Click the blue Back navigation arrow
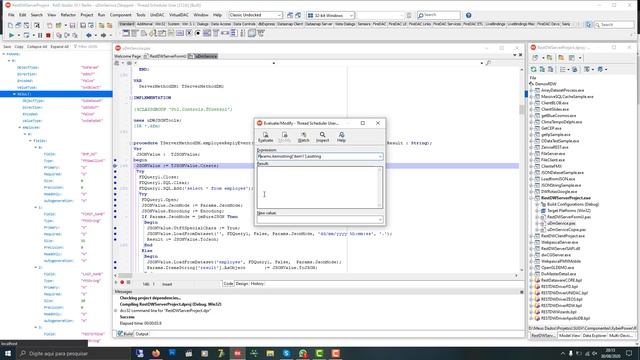 89,36
